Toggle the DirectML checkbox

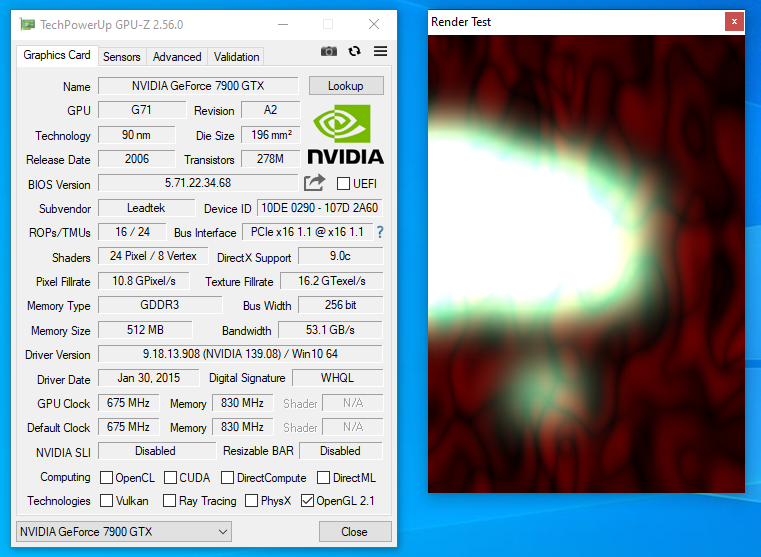click(323, 477)
